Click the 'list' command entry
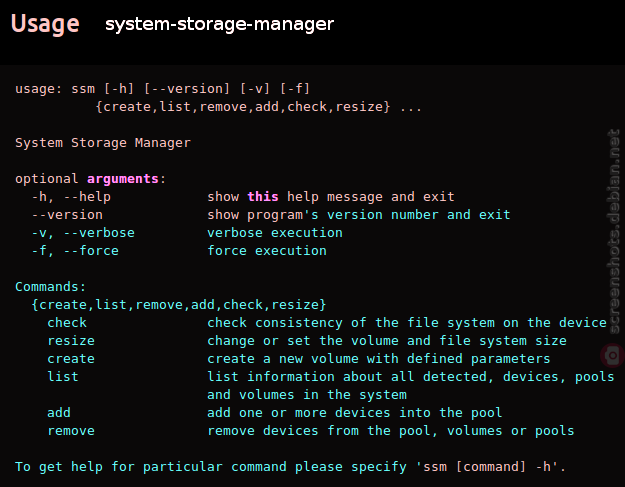The height and width of the screenshot is (487, 625). click(63, 376)
